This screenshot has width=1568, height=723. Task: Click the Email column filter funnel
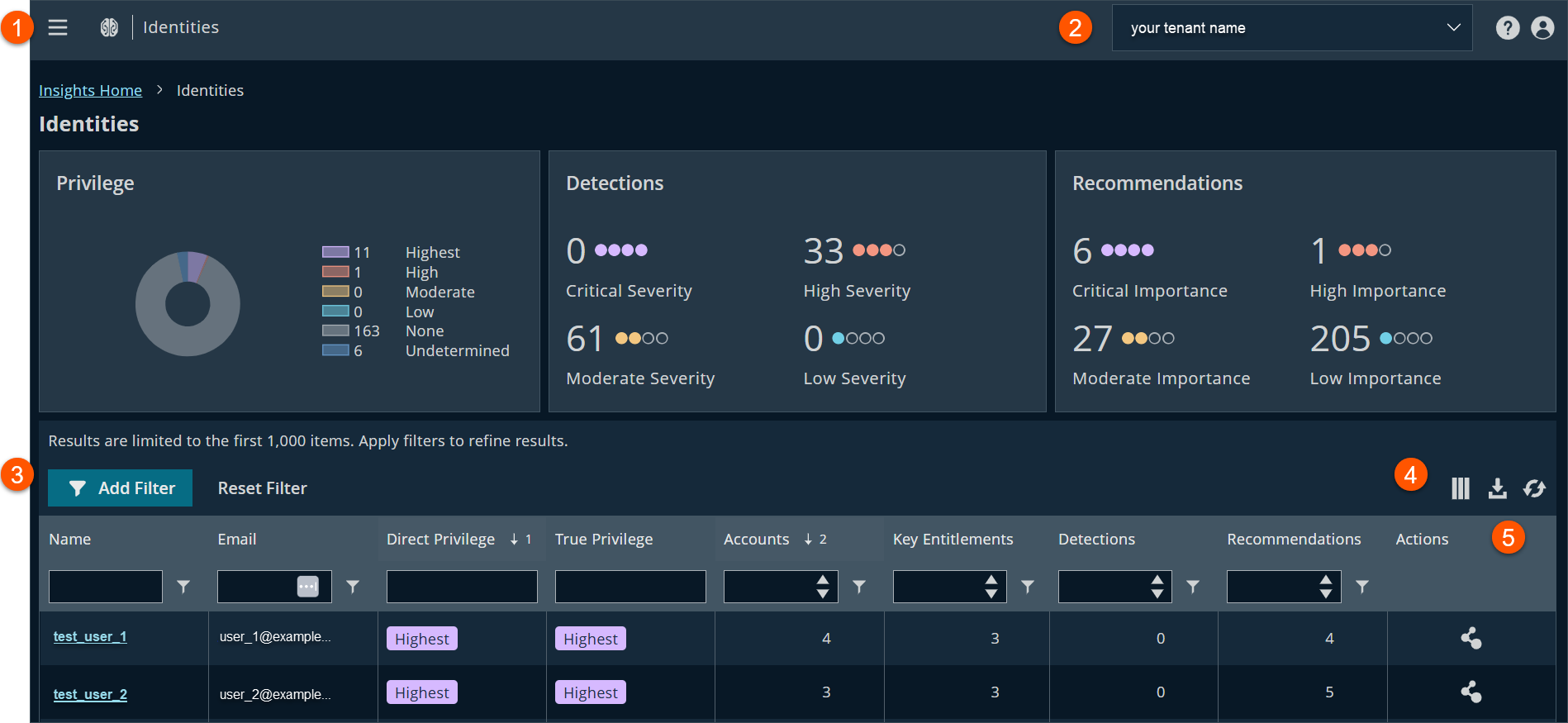click(353, 587)
